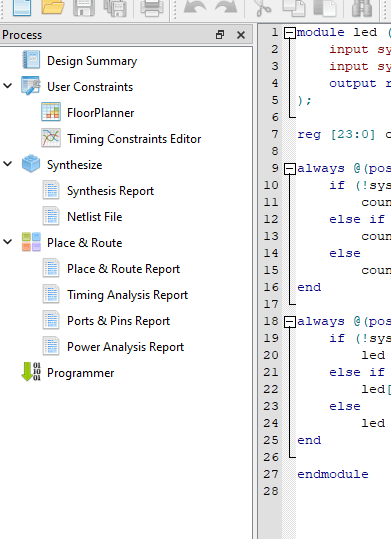Screen dimensions: 391x539
Task: Select the Synthesize process label
Action: pyautogui.click(x=75, y=165)
